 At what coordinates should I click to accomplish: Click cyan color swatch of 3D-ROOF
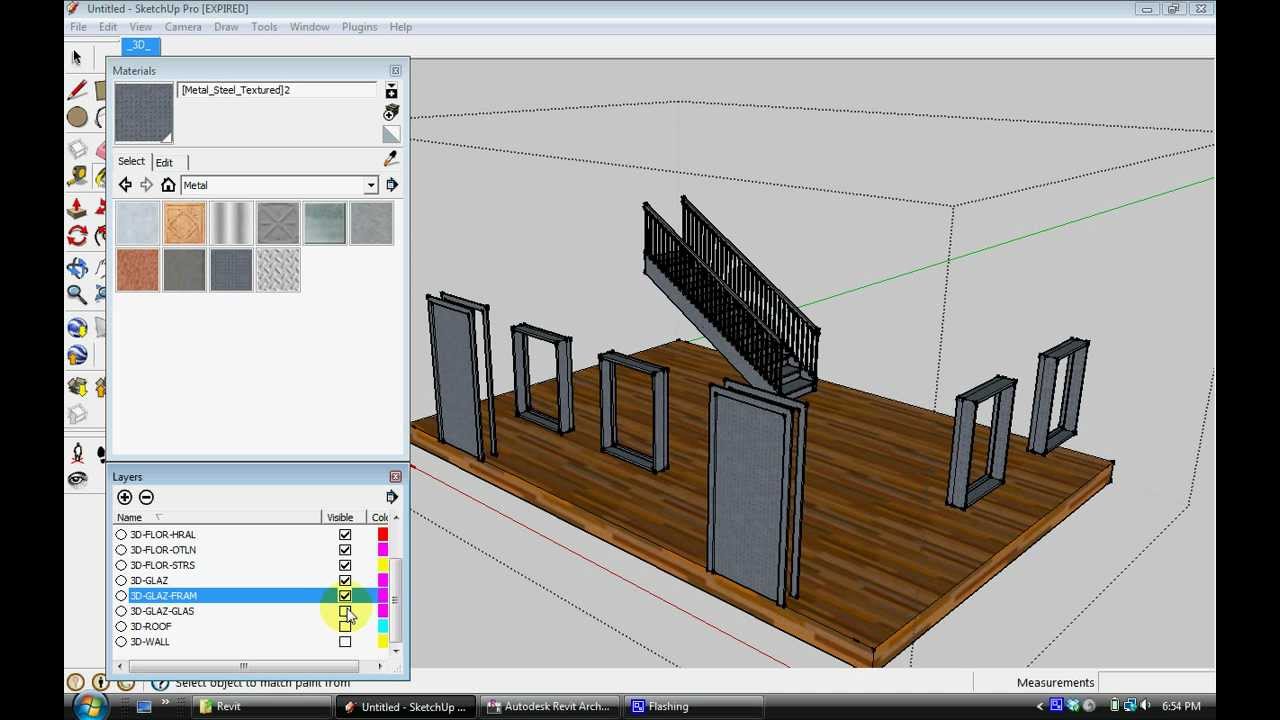[x=382, y=626]
